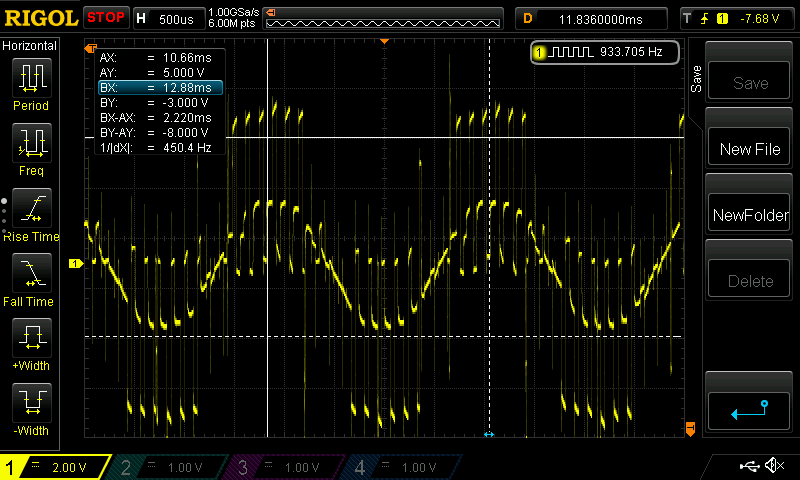Select the Rise Time measurement icon
Viewport: 800px width, 480px height.
(x=32, y=208)
